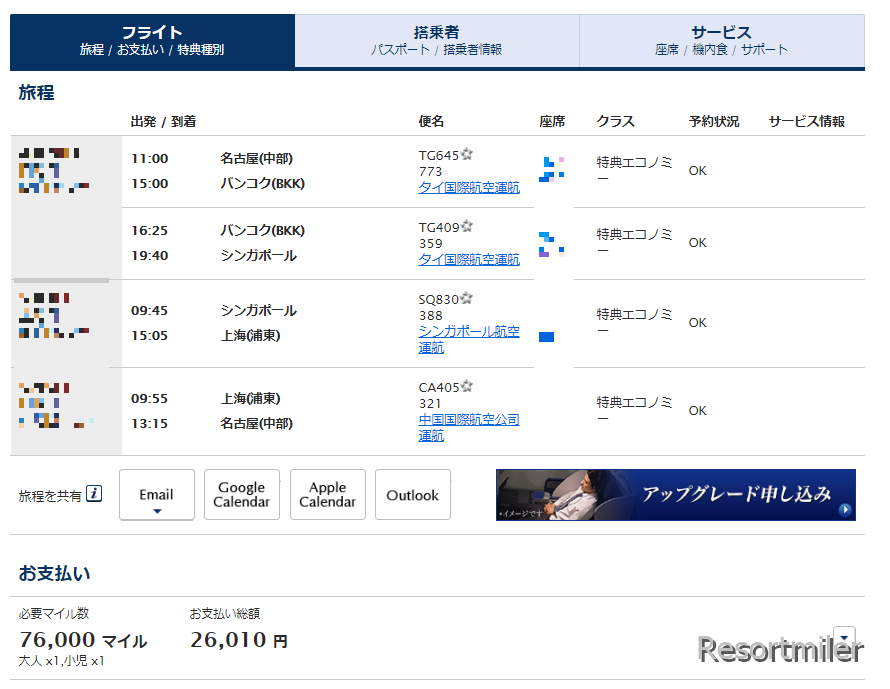Screen dimensions: 890x689
Task: Open タイ国際航空運航 link under TG645
Action: (469, 188)
